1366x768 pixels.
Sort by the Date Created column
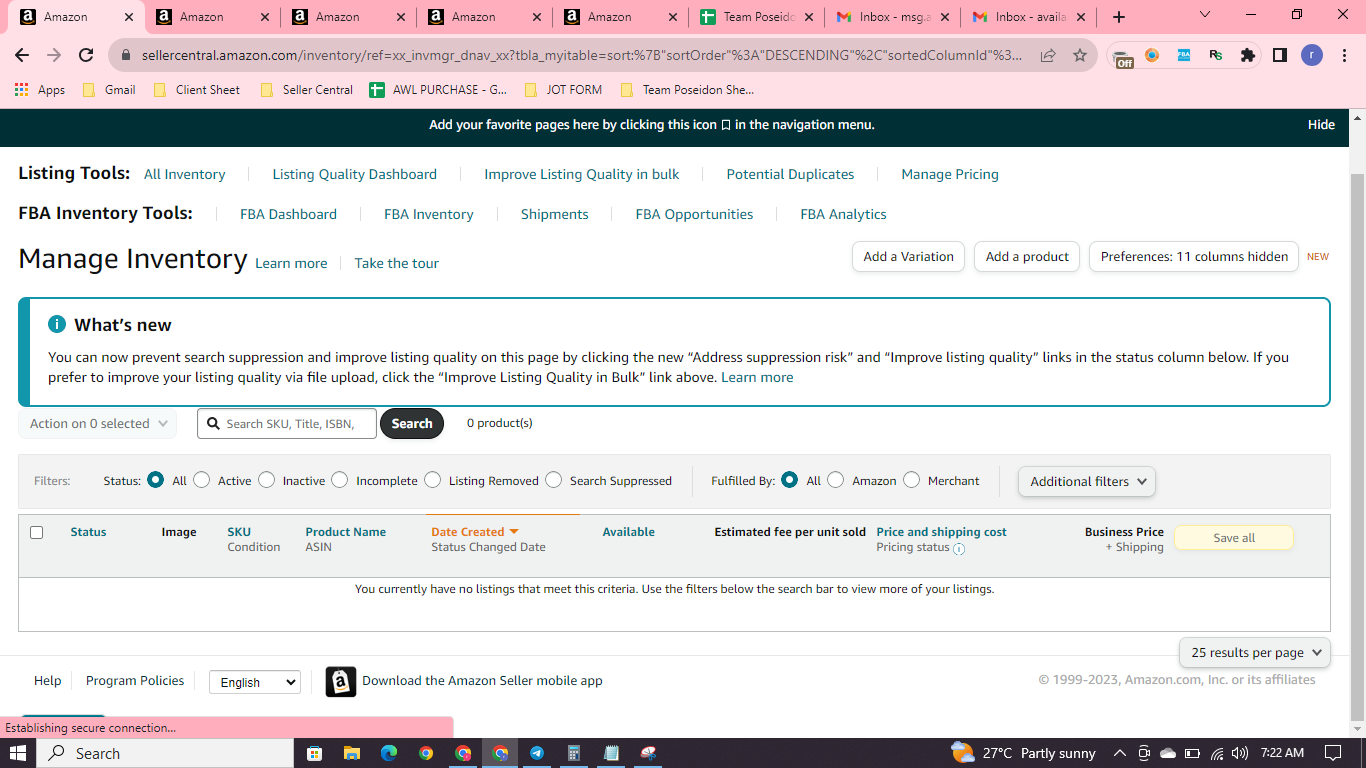tap(475, 532)
